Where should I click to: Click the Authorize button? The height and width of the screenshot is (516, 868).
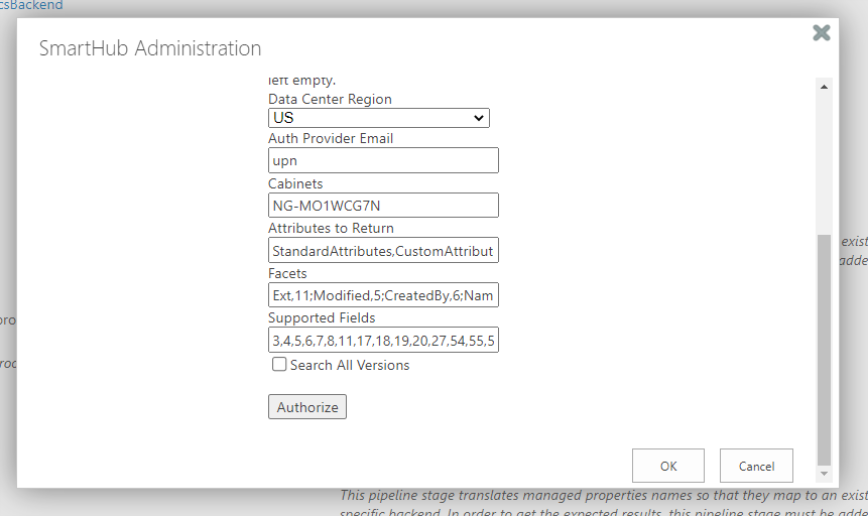coord(307,407)
